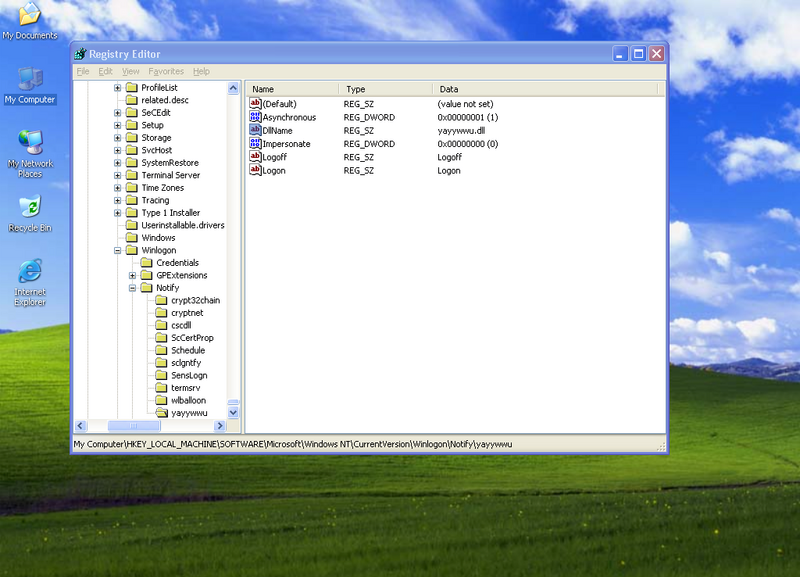Click the Logon string value icon
Image resolution: width=800 pixels, height=577 pixels.
(255, 170)
